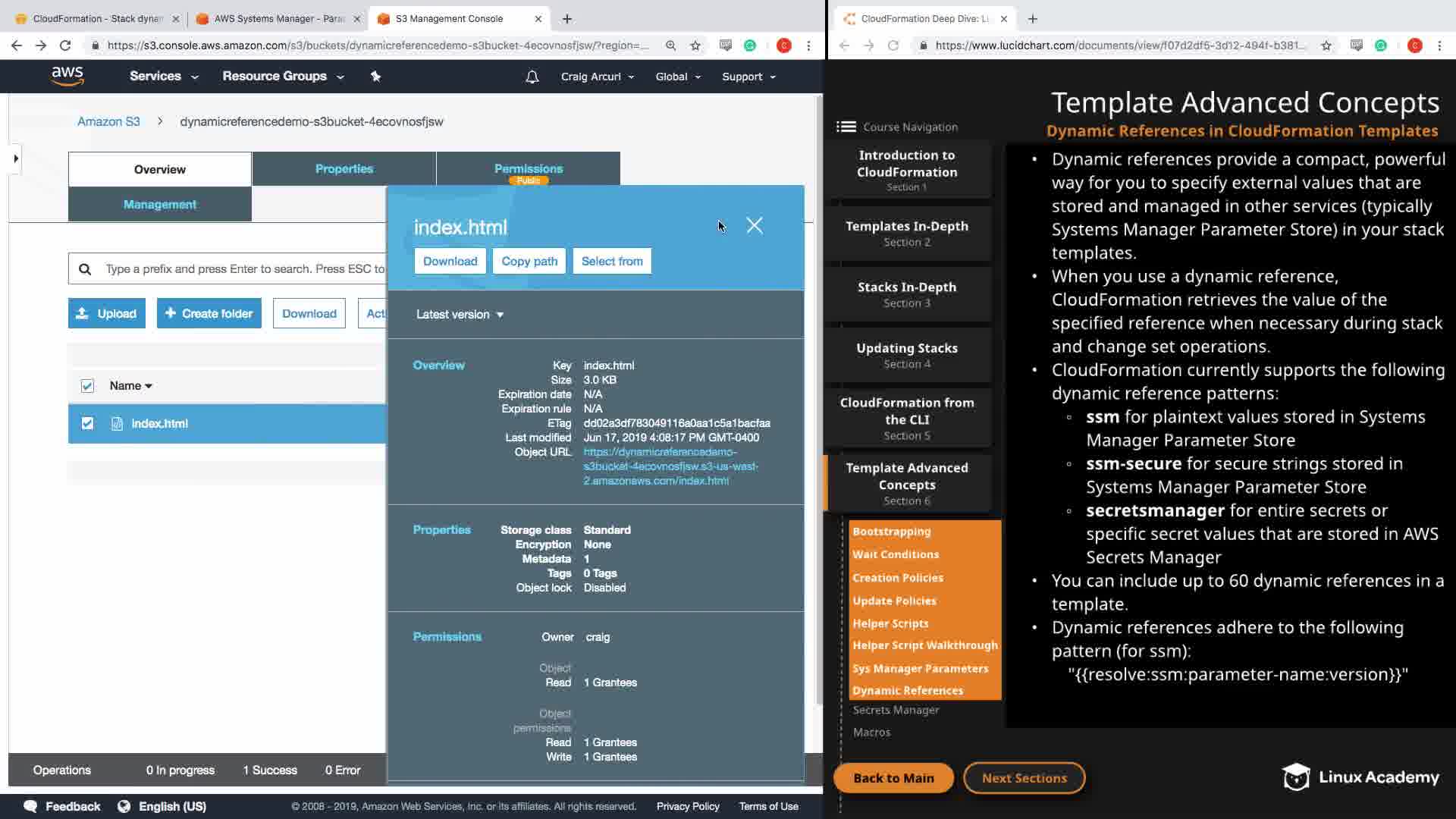Image resolution: width=1456 pixels, height=819 pixels.
Task: Click the pin shortcut icon in navbar
Action: click(375, 76)
